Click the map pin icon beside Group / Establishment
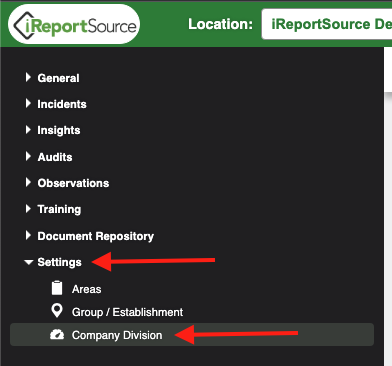 click(57, 311)
